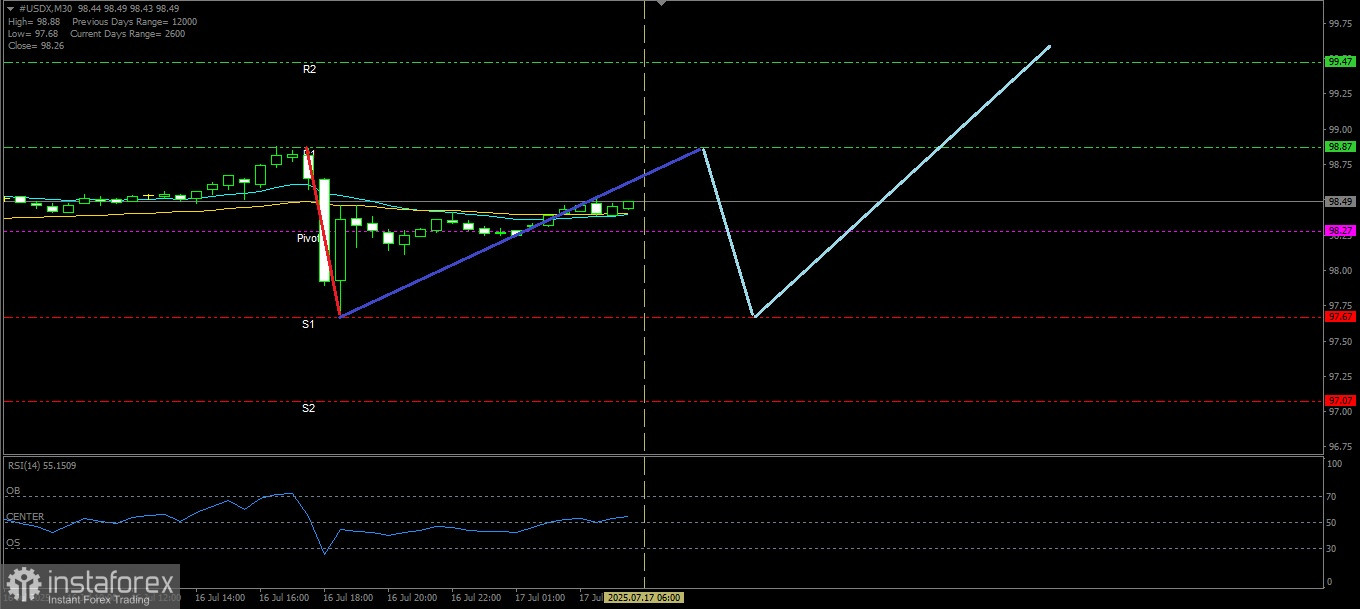Click the dropdown triangle beside #USDX,M30
The image size is (1360, 609).
(10, 9)
